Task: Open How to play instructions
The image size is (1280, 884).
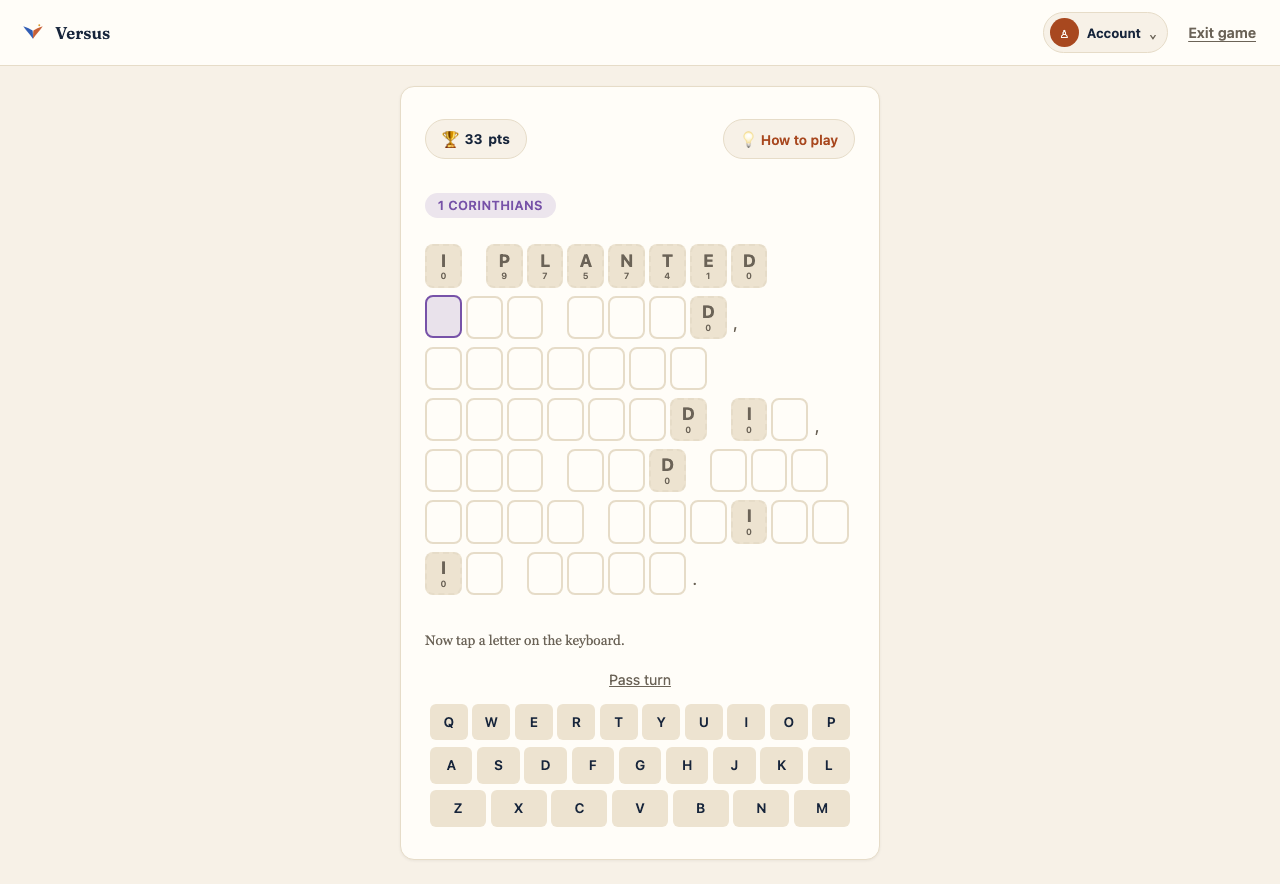Action: pos(789,139)
